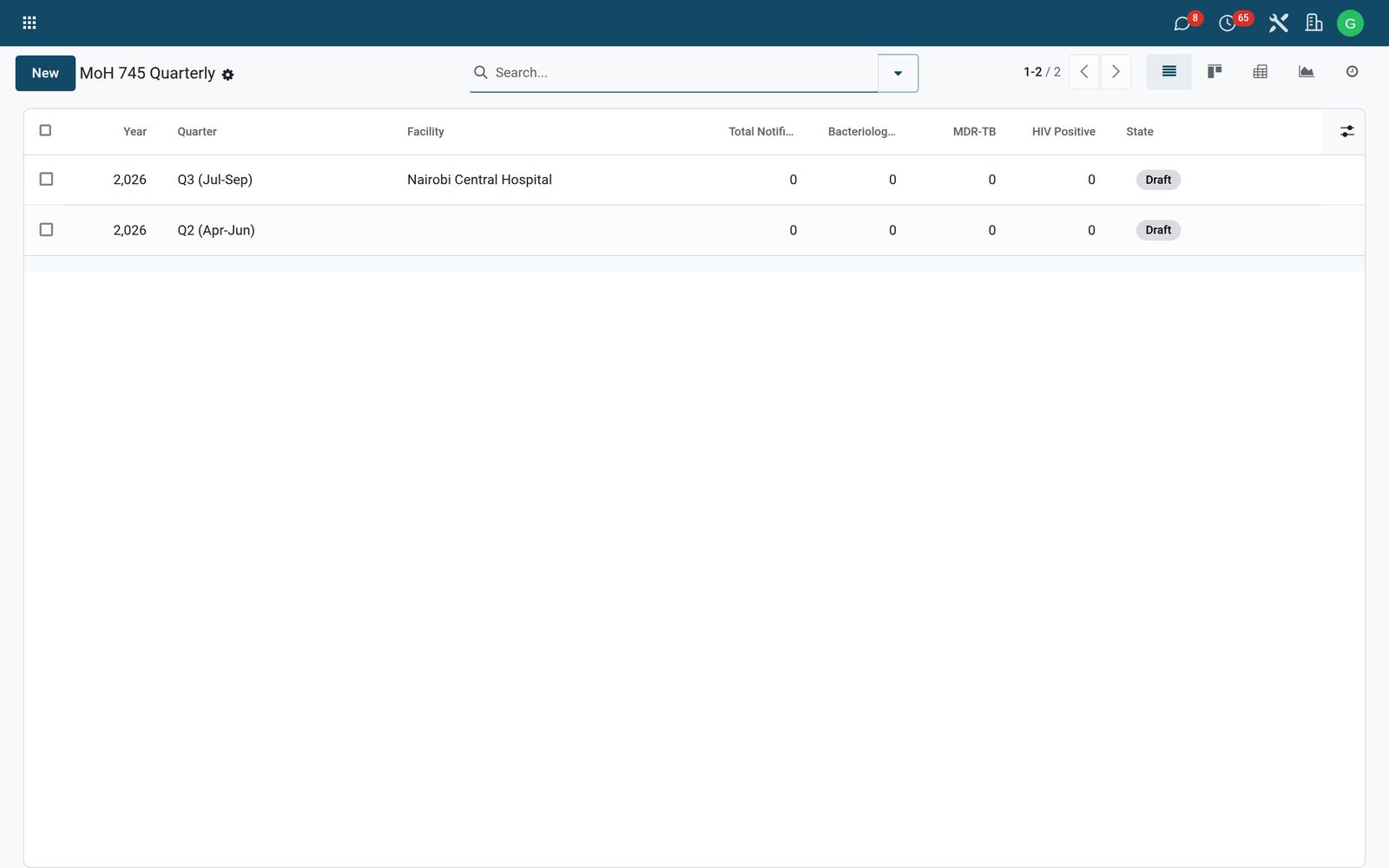Go to previous page of records
This screenshot has height=868, width=1389.
click(1084, 72)
